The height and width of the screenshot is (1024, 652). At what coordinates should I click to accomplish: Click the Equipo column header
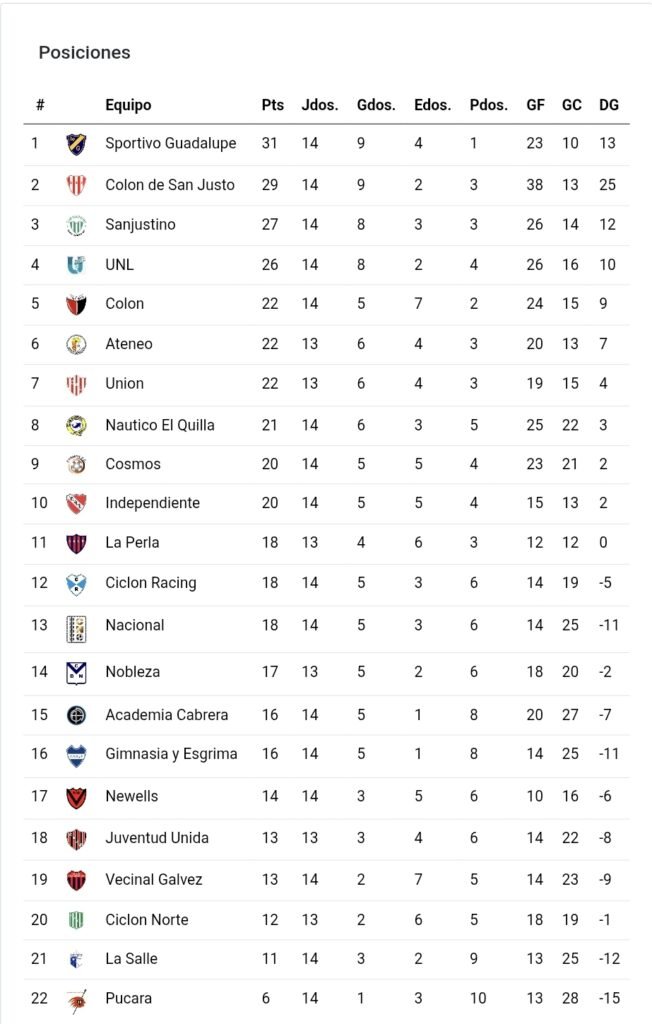pyautogui.click(x=128, y=105)
